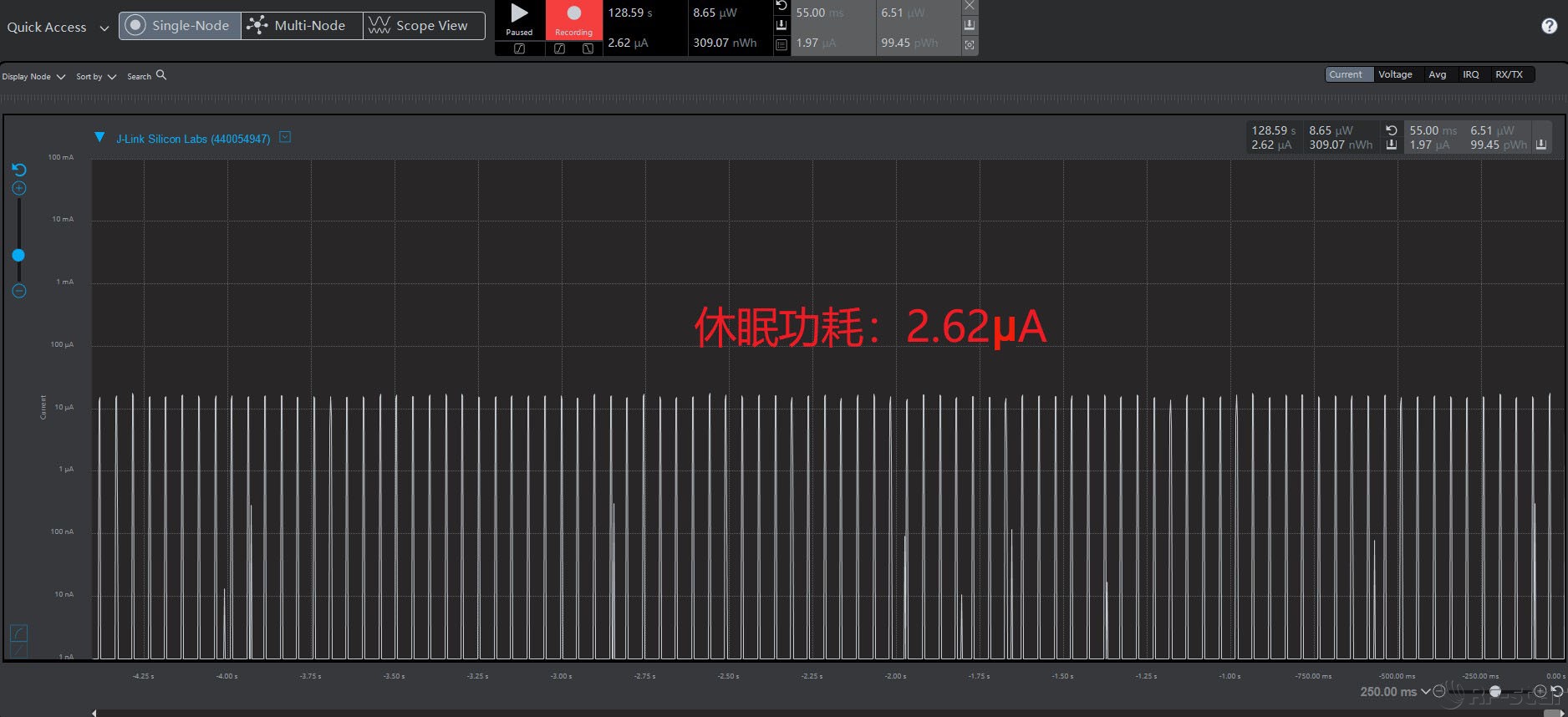Open the 250.00 ms time scale dropdown
Viewport: 1568px width, 717px height.
coord(1395,692)
